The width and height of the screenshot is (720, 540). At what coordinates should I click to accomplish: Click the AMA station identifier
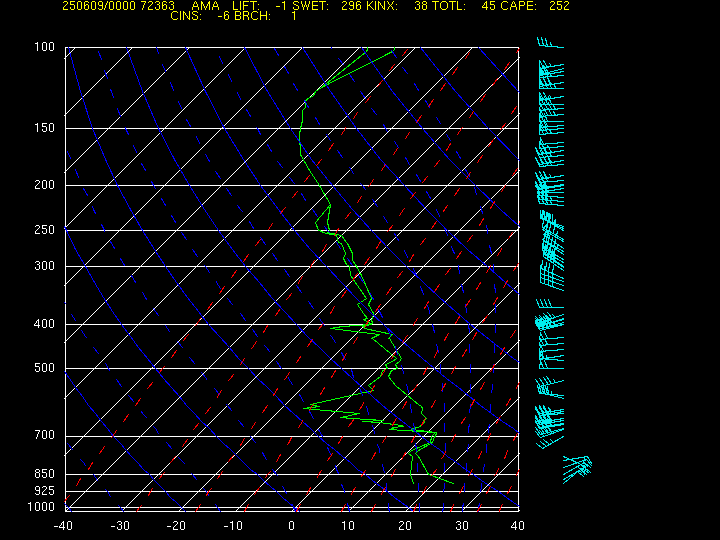click(205, 6)
